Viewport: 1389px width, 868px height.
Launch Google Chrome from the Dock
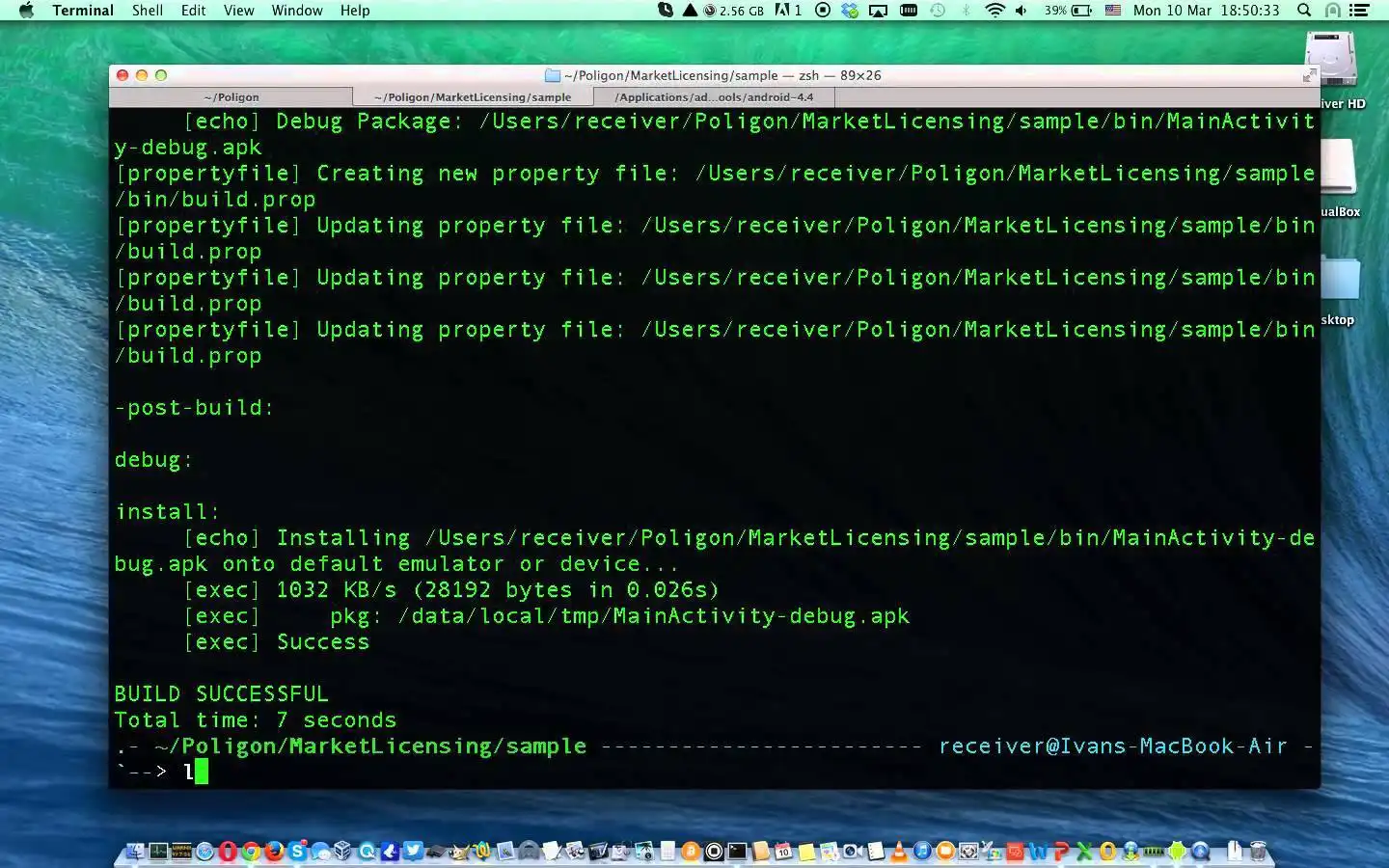(251, 851)
